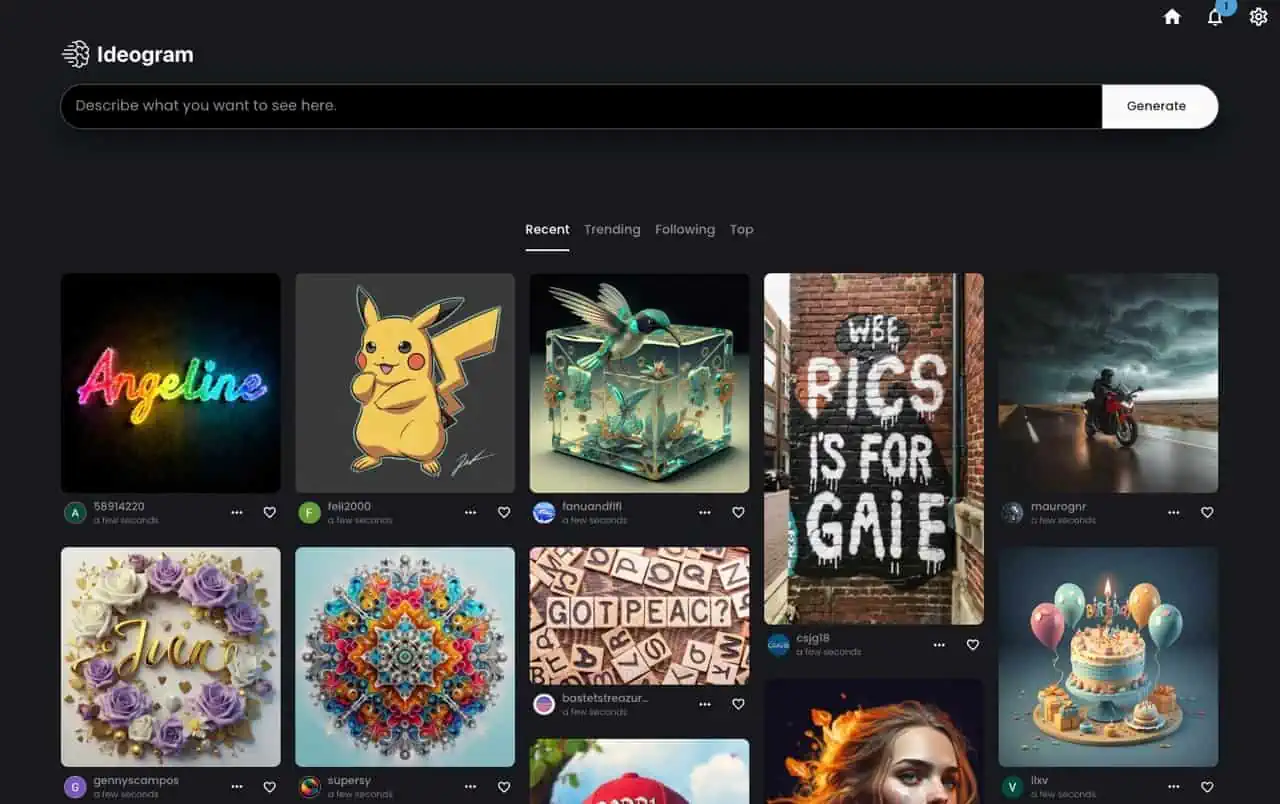Like the Angeline neon image
The height and width of the screenshot is (804, 1280).
click(269, 512)
